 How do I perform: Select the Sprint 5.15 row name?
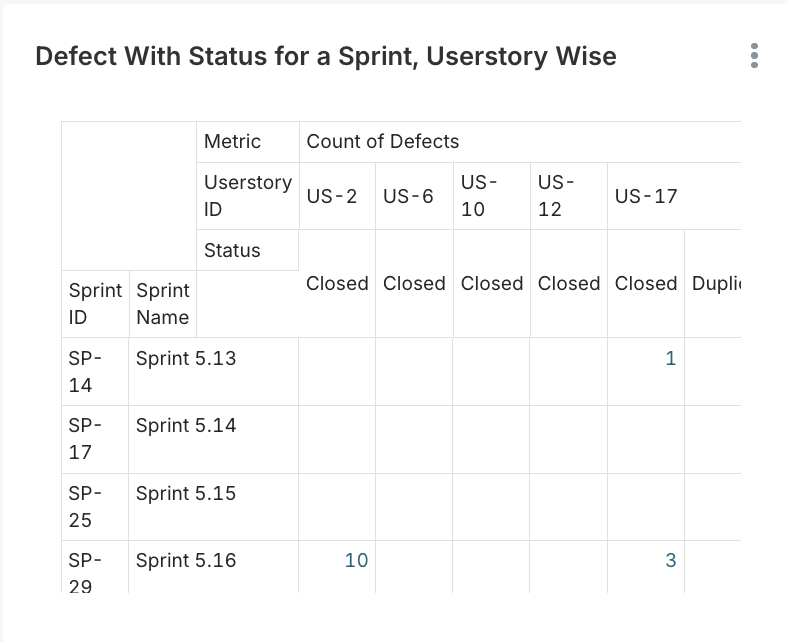point(186,493)
